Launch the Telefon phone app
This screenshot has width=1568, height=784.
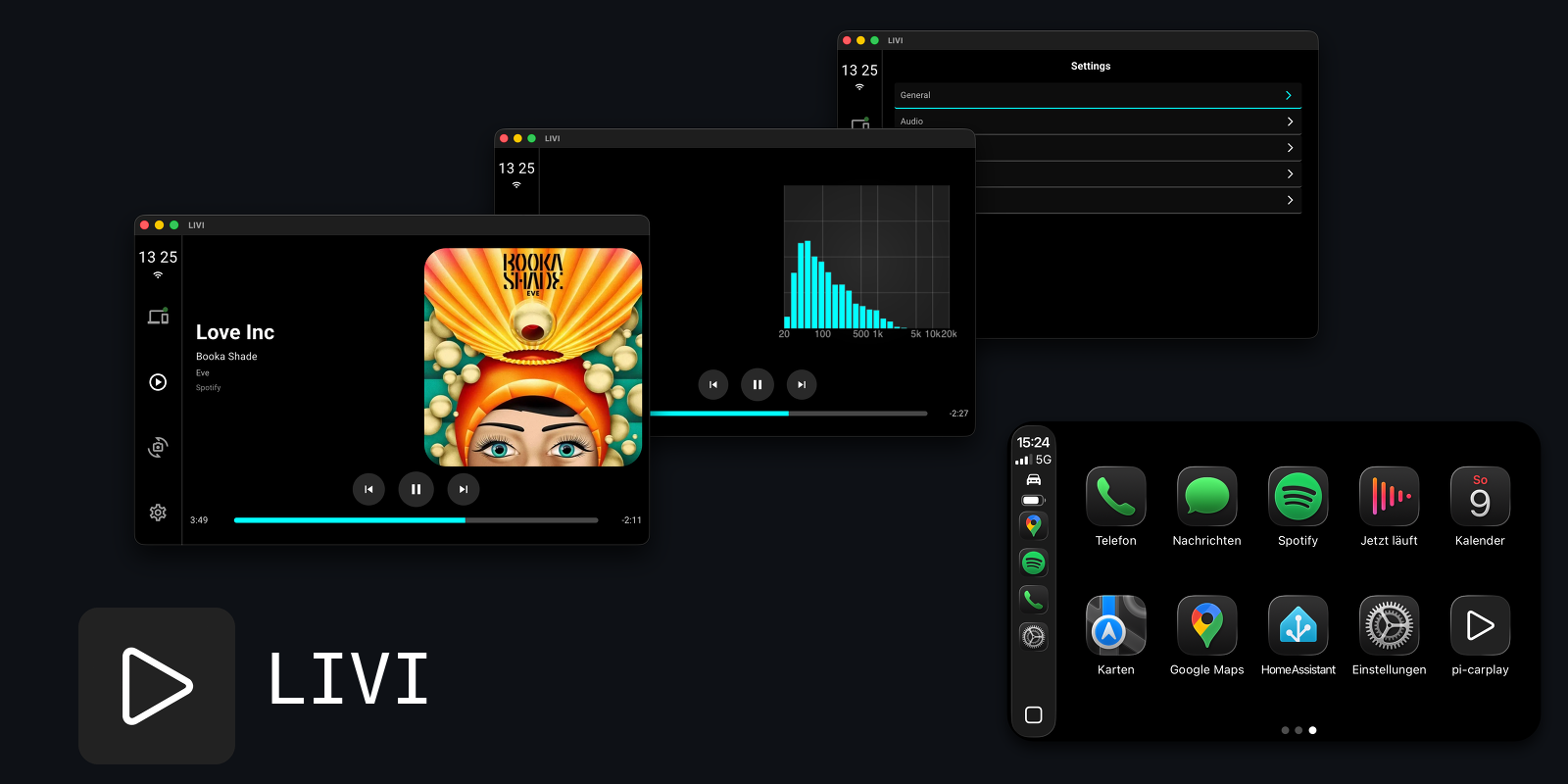click(x=1115, y=497)
